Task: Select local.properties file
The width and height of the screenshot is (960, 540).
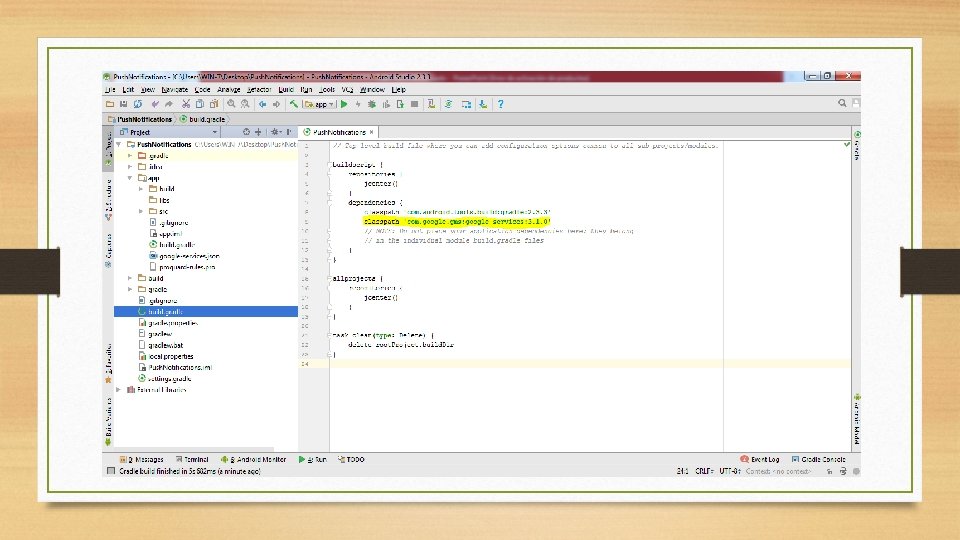Action: pyautogui.click(x=171, y=356)
